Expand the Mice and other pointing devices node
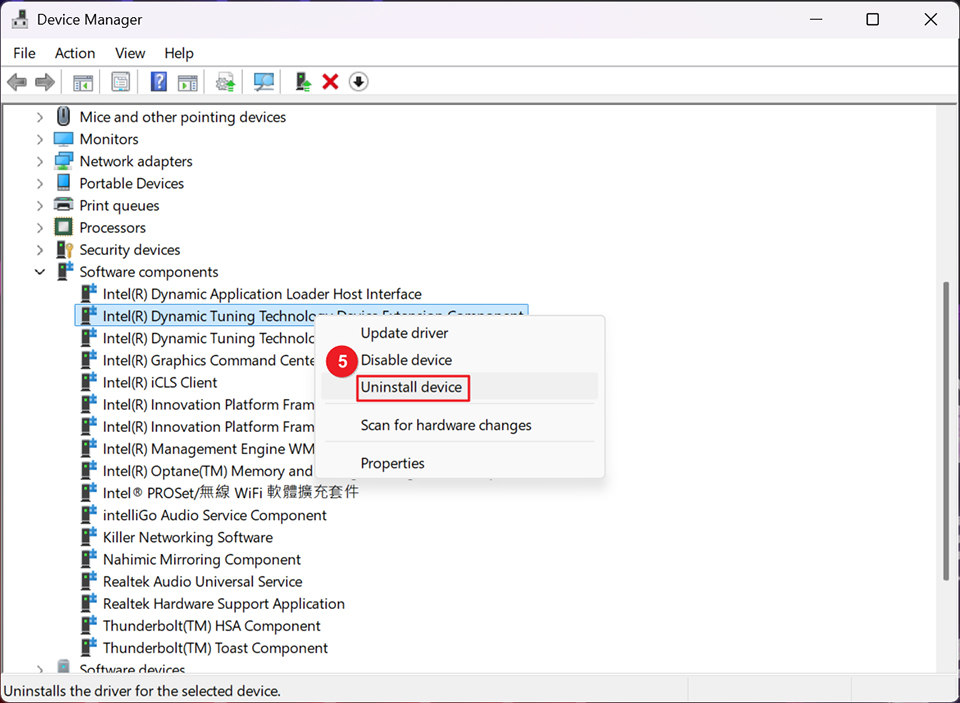The width and height of the screenshot is (960, 703). (x=40, y=117)
